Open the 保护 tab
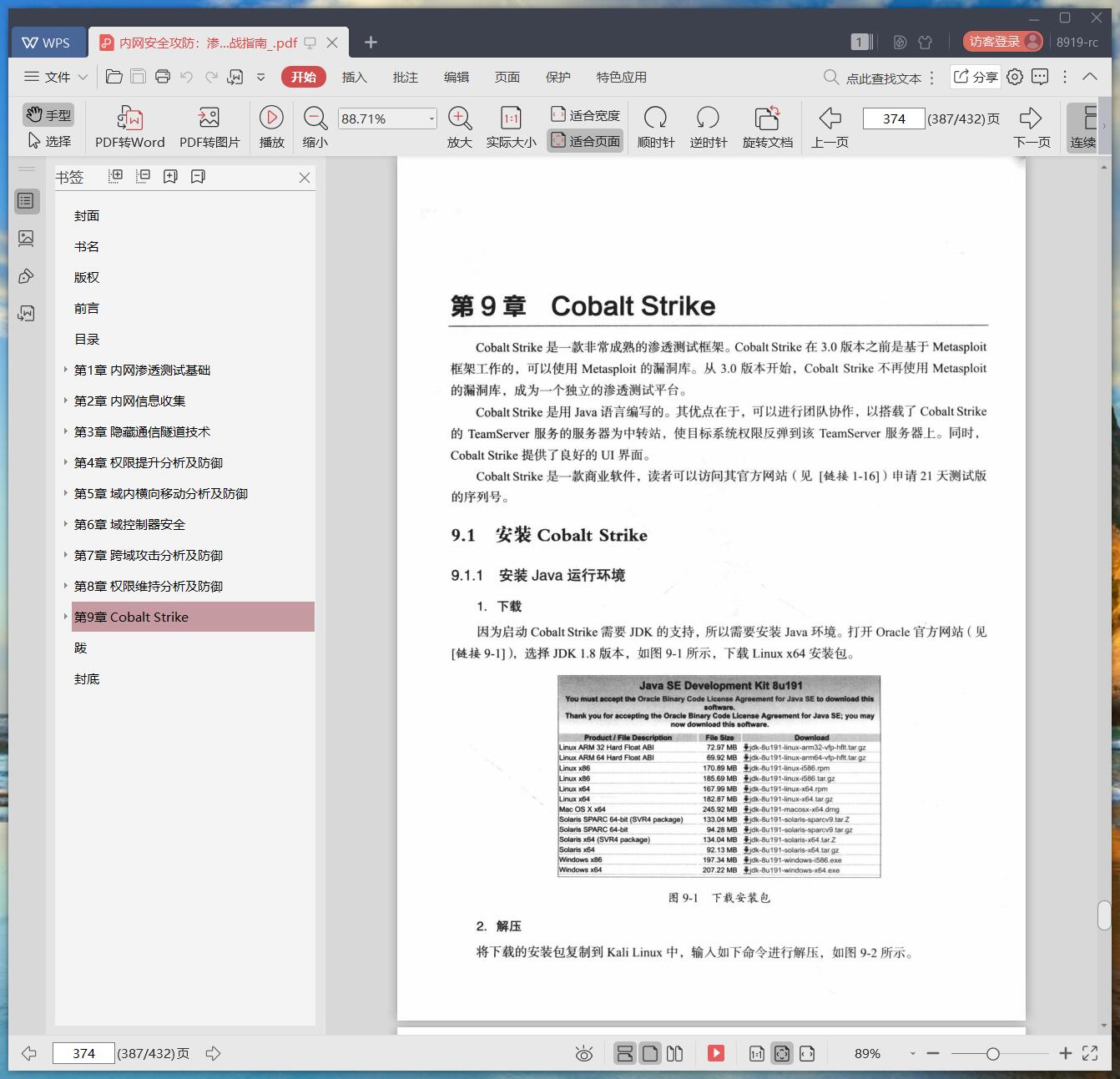1120x1079 pixels. pos(557,77)
